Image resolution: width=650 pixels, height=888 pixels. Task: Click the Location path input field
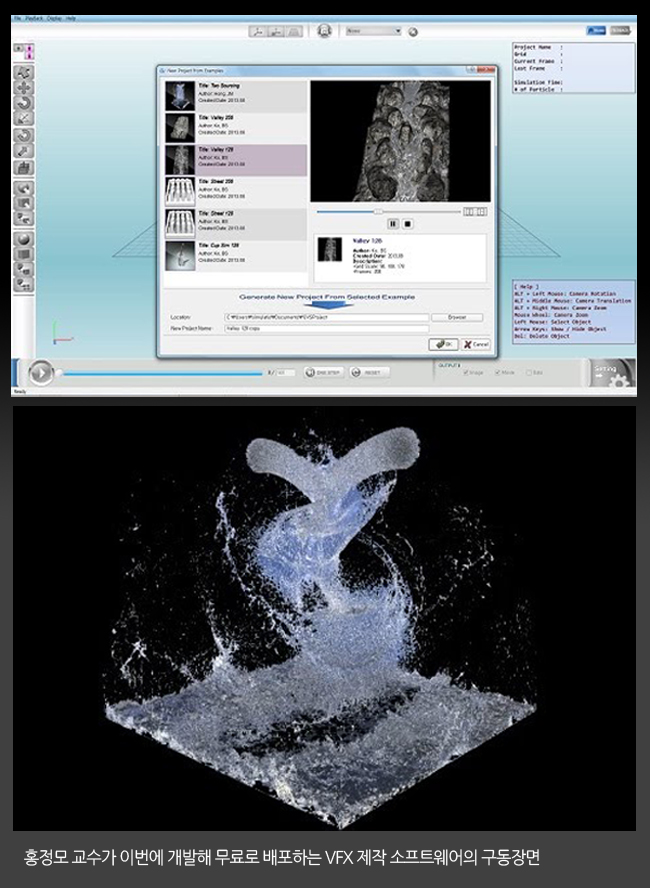tap(327, 318)
